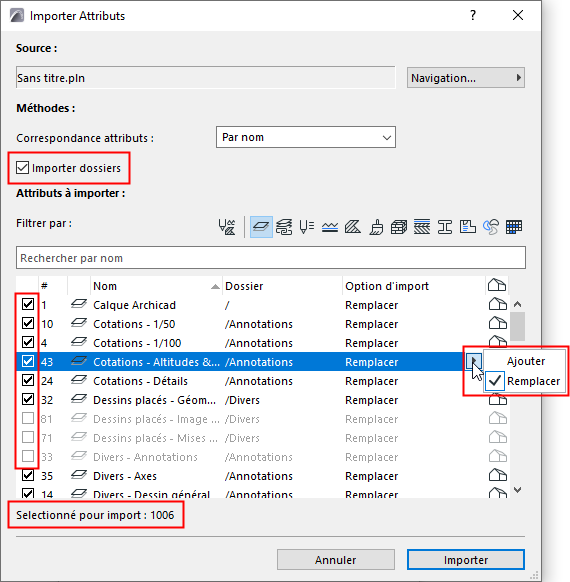Click the Archicad logo in title bar
570x582 pixels.
tap(17, 16)
